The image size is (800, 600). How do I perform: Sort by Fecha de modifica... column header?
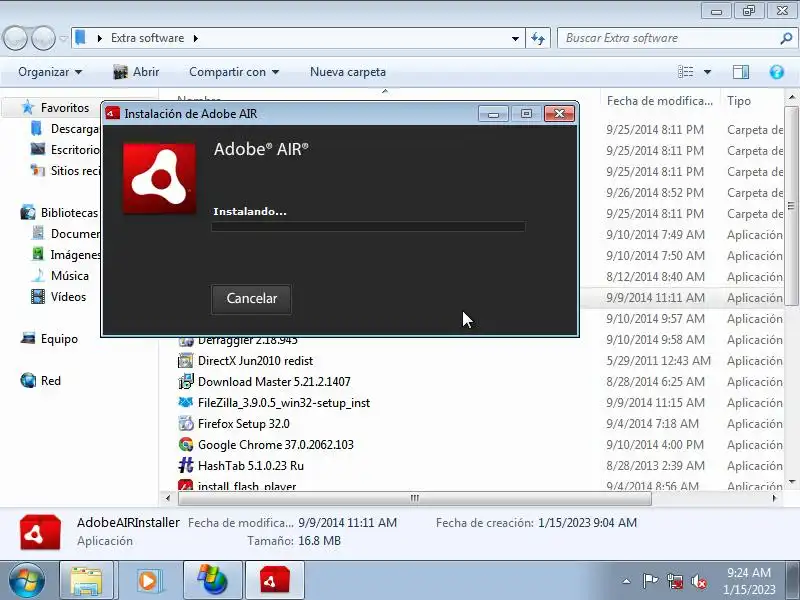point(660,101)
